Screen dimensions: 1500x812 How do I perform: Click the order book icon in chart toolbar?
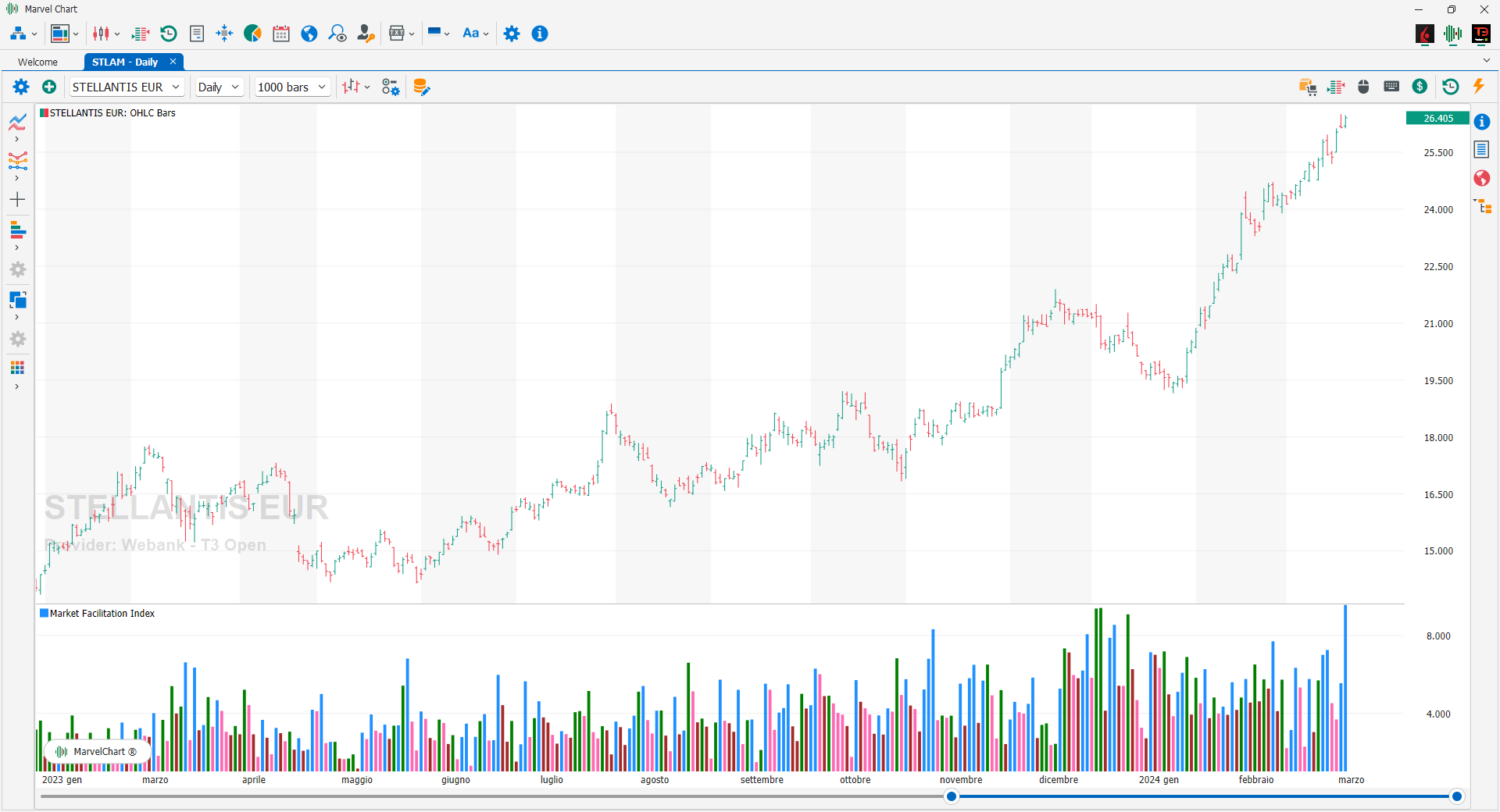click(1336, 87)
